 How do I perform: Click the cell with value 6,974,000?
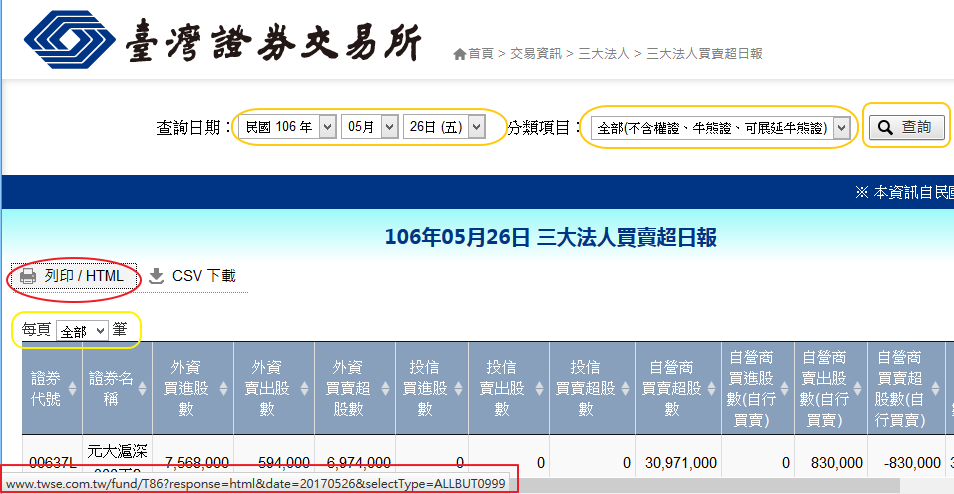click(358, 464)
